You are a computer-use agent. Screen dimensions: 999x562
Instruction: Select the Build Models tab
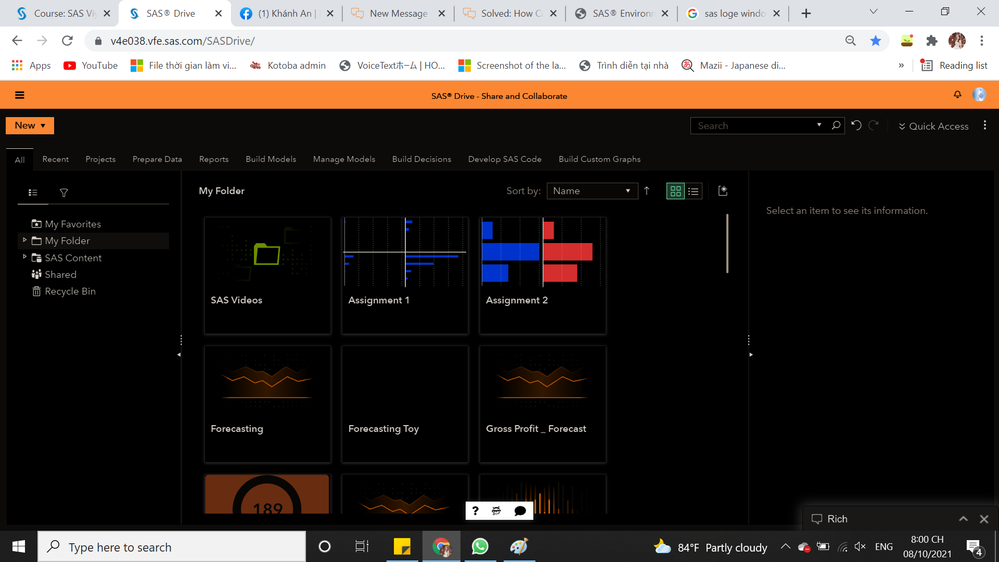(x=271, y=159)
